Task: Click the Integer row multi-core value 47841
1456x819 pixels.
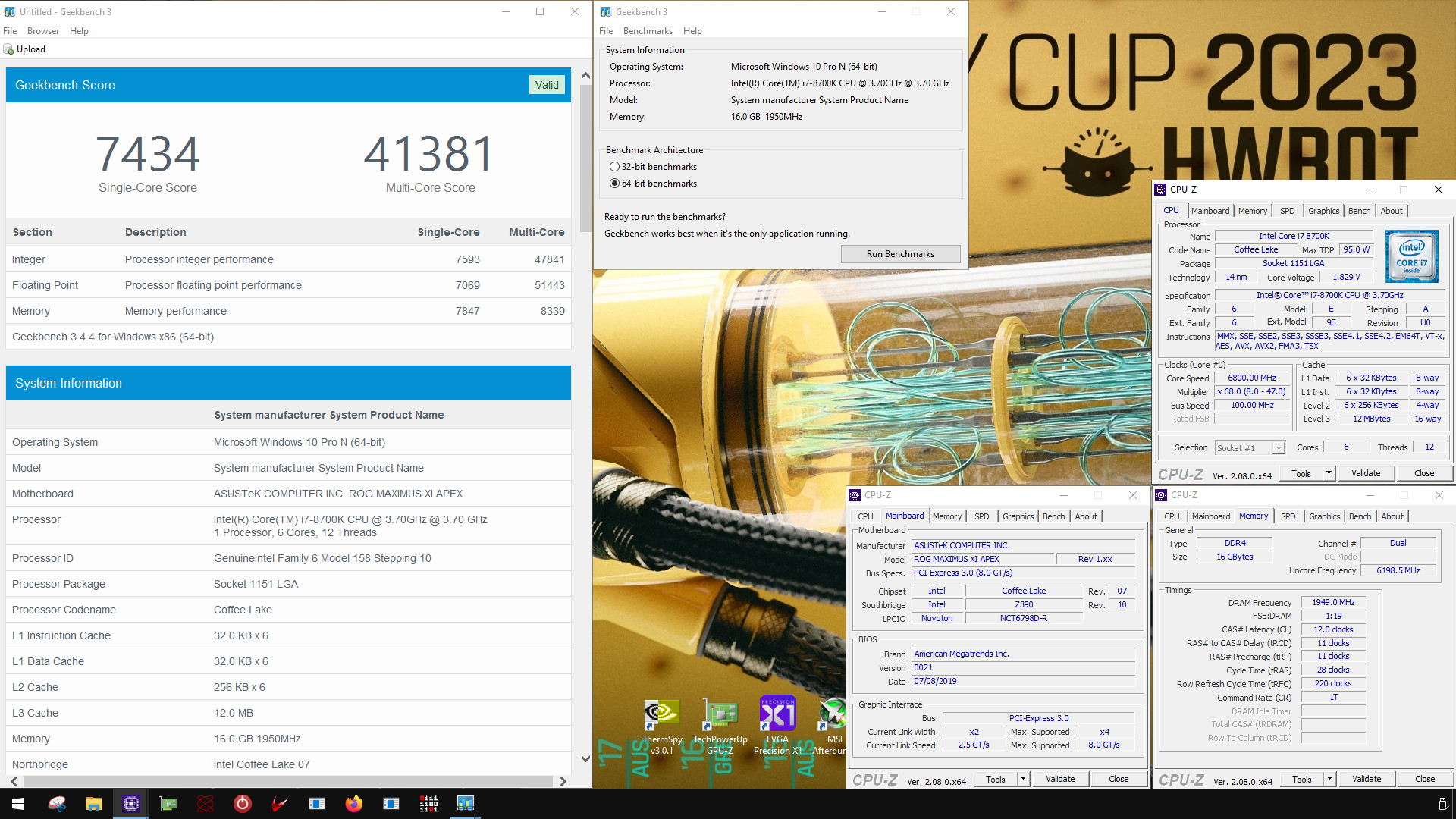Action: (549, 259)
